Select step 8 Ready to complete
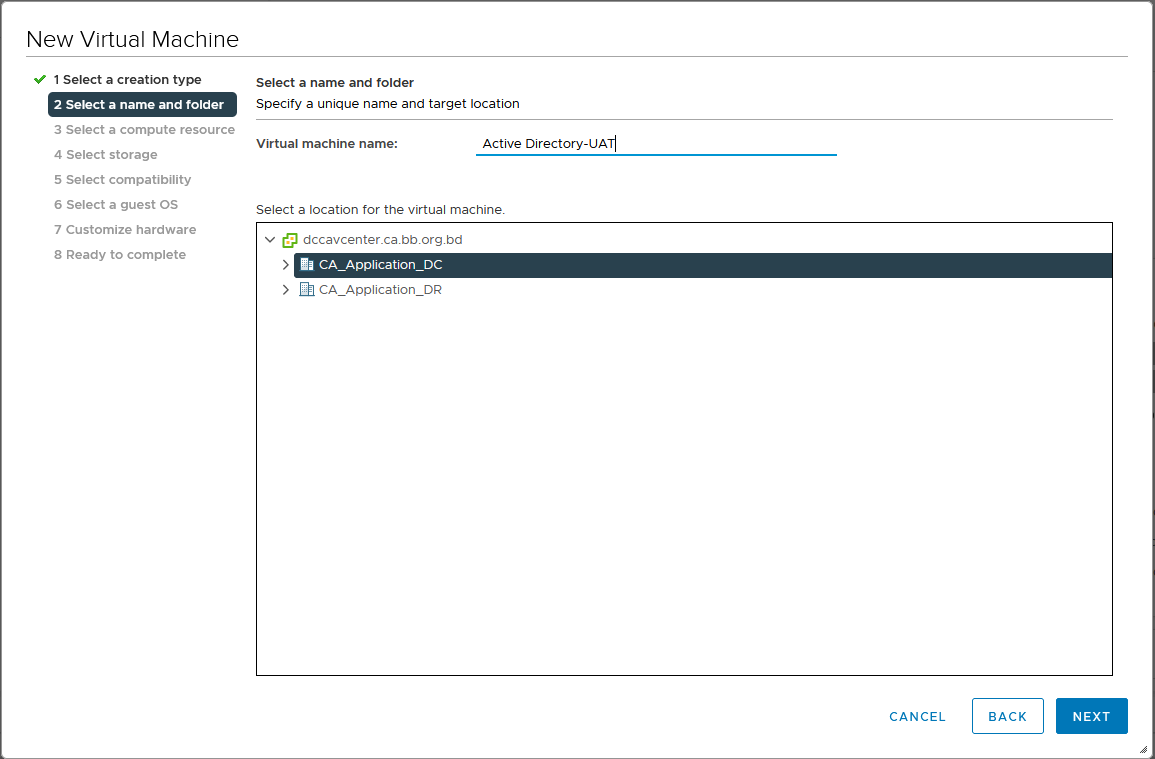This screenshot has height=759, width=1155. coord(120,255)
